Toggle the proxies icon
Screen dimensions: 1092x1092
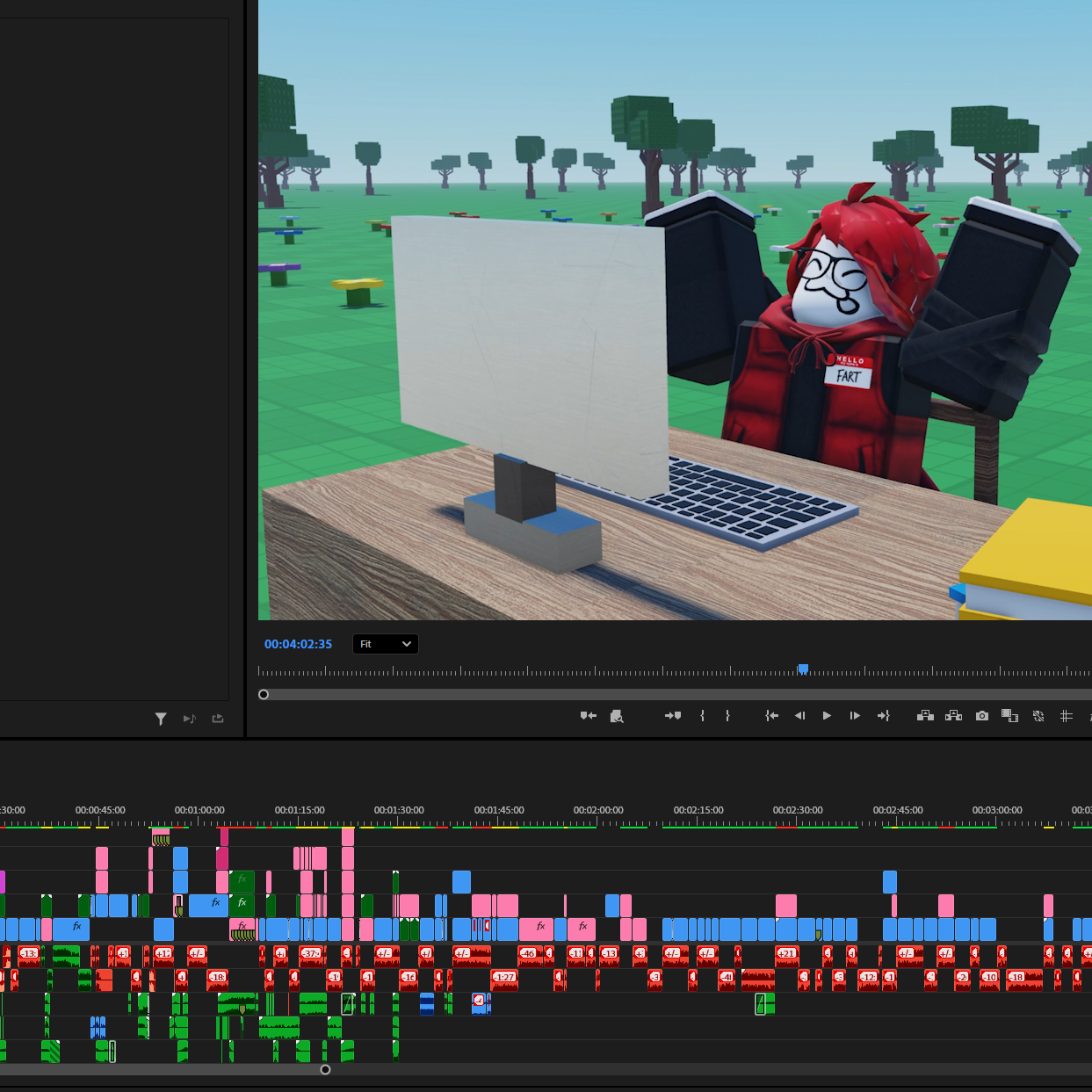[1038, 716]
